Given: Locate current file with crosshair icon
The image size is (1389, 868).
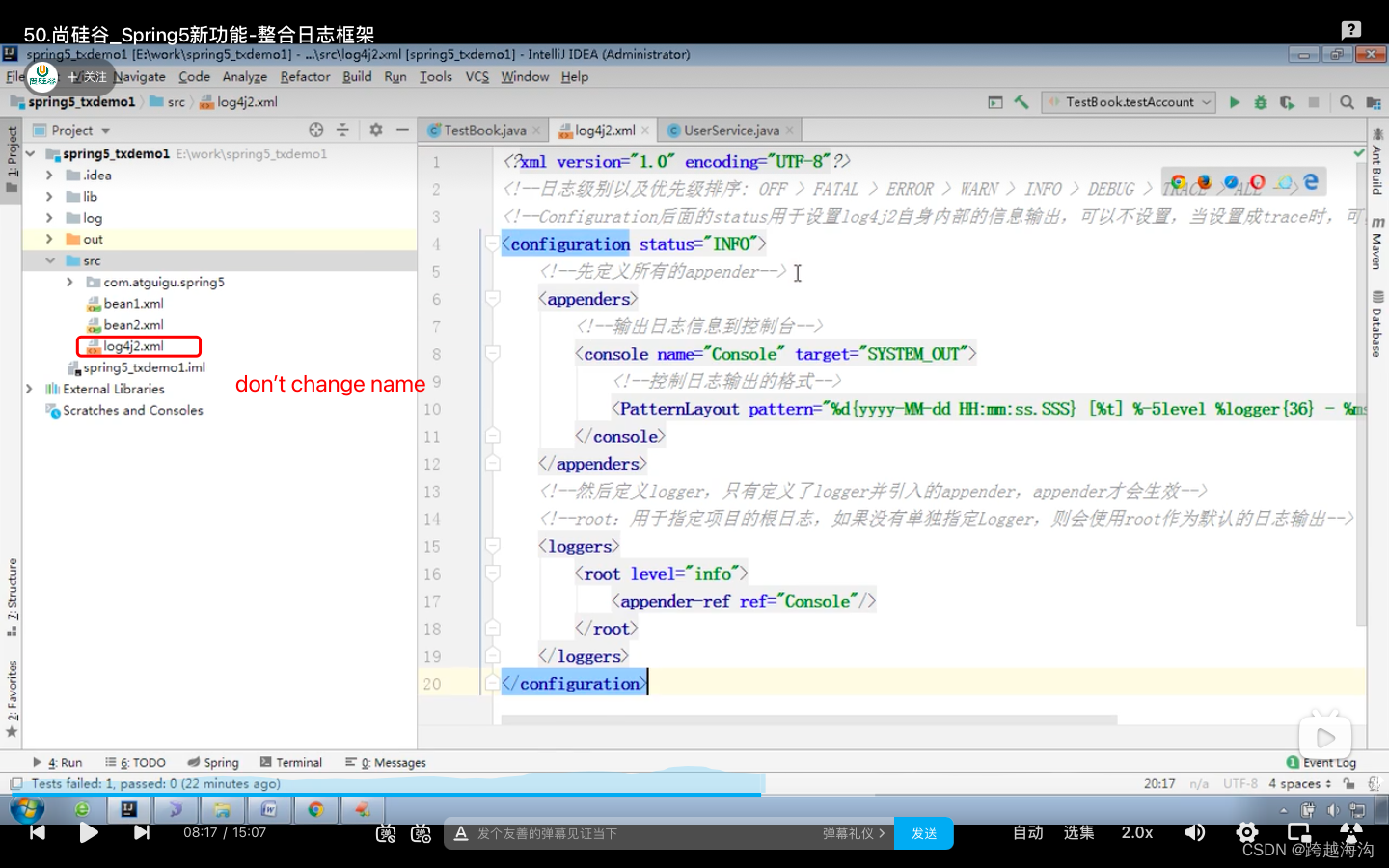Looking at the screenshot, I should click(x=316, y=130).
